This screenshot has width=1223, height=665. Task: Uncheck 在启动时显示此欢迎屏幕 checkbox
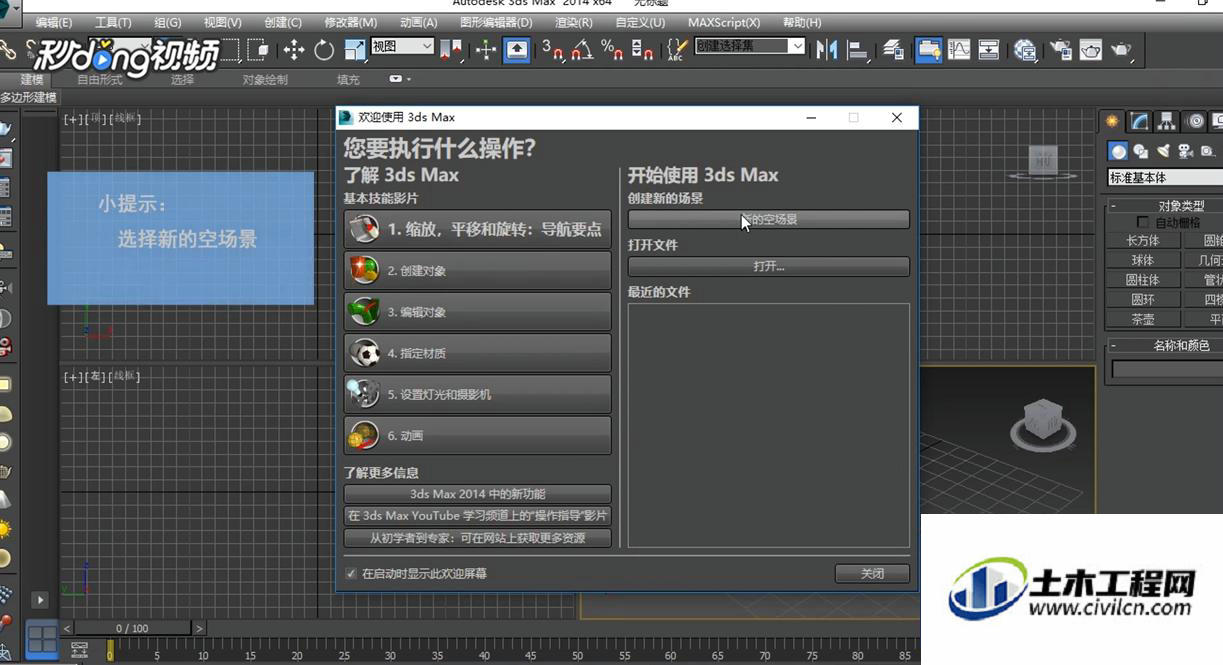[x=351, y=574]
